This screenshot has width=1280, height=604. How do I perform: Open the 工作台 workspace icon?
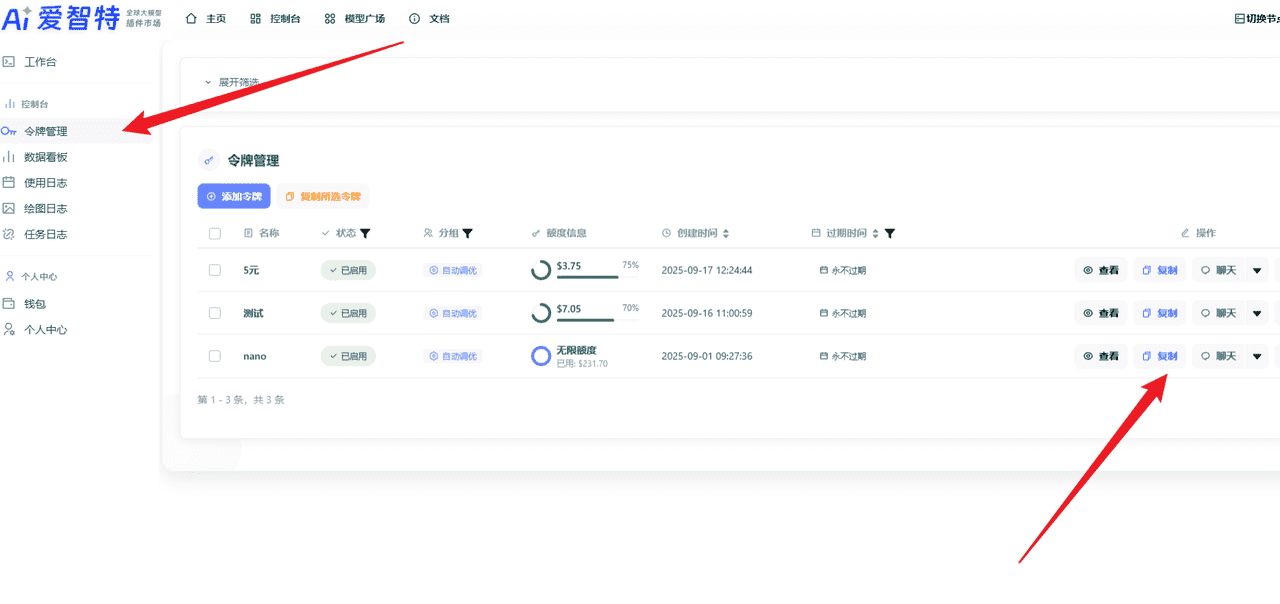point(10,61)
